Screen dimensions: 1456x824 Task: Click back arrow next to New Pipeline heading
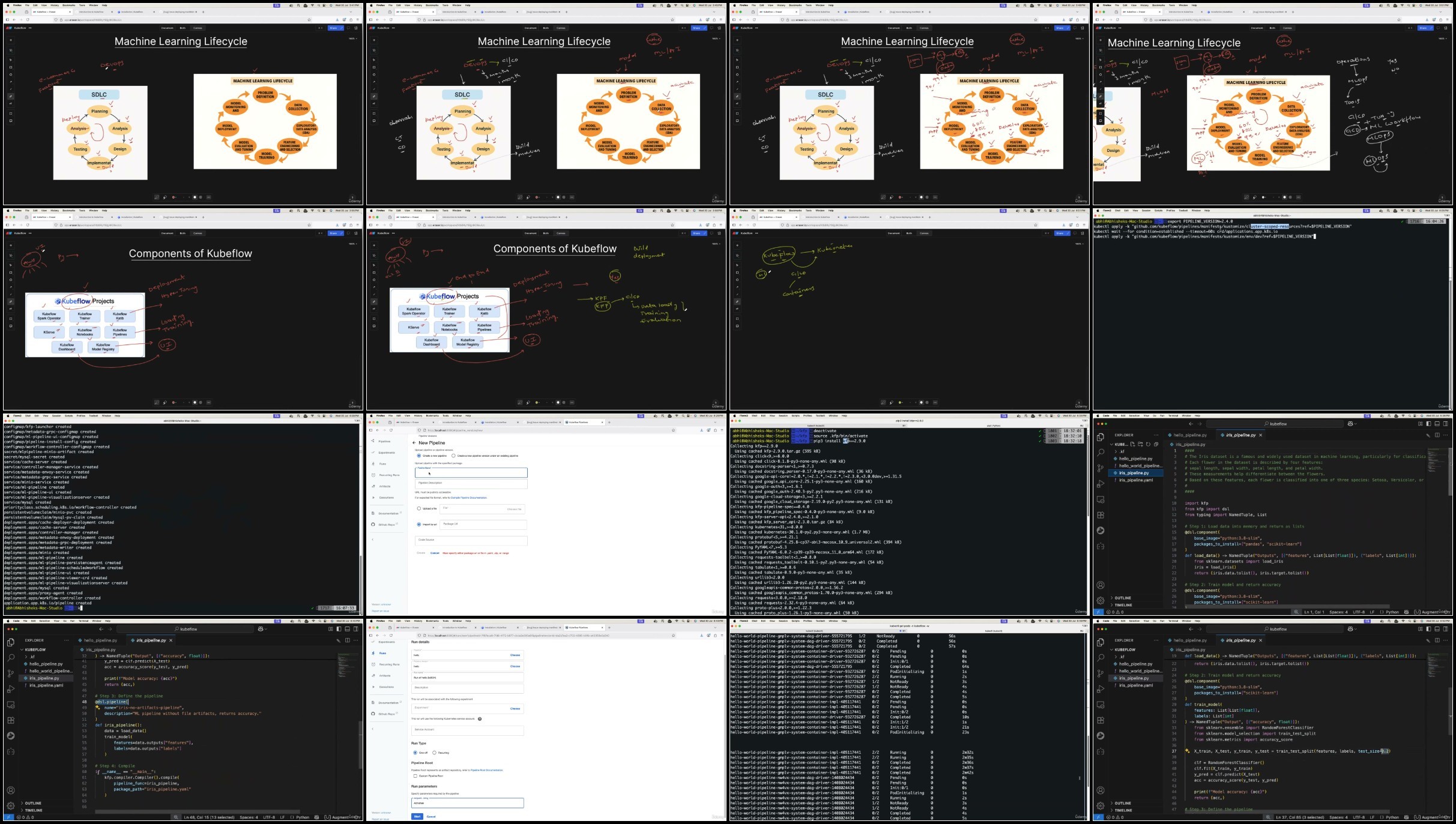pos(414,443)
